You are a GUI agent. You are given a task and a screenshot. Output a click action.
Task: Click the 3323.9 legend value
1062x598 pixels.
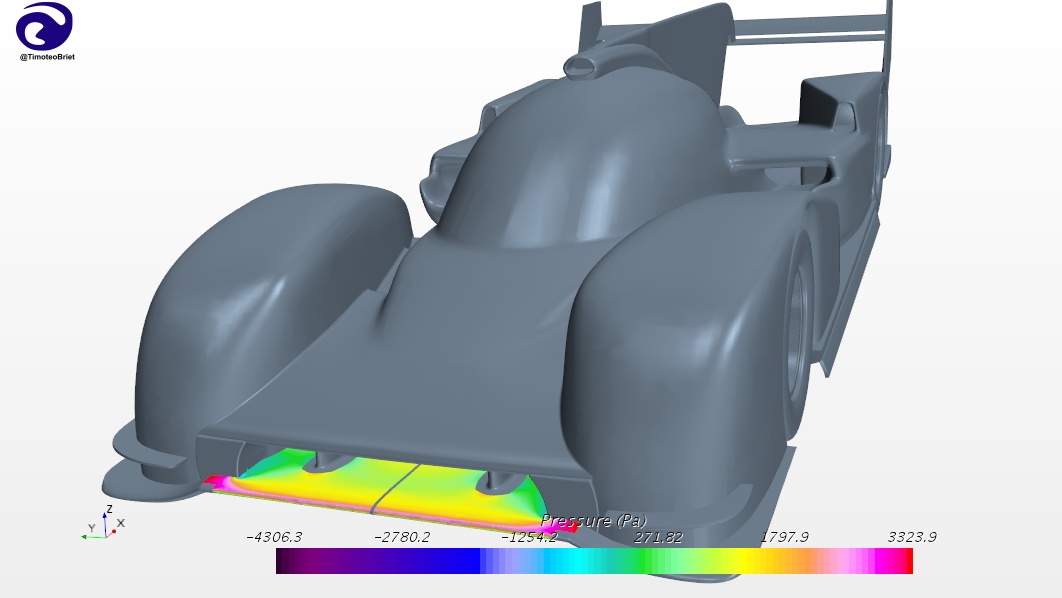coord(912,537)
